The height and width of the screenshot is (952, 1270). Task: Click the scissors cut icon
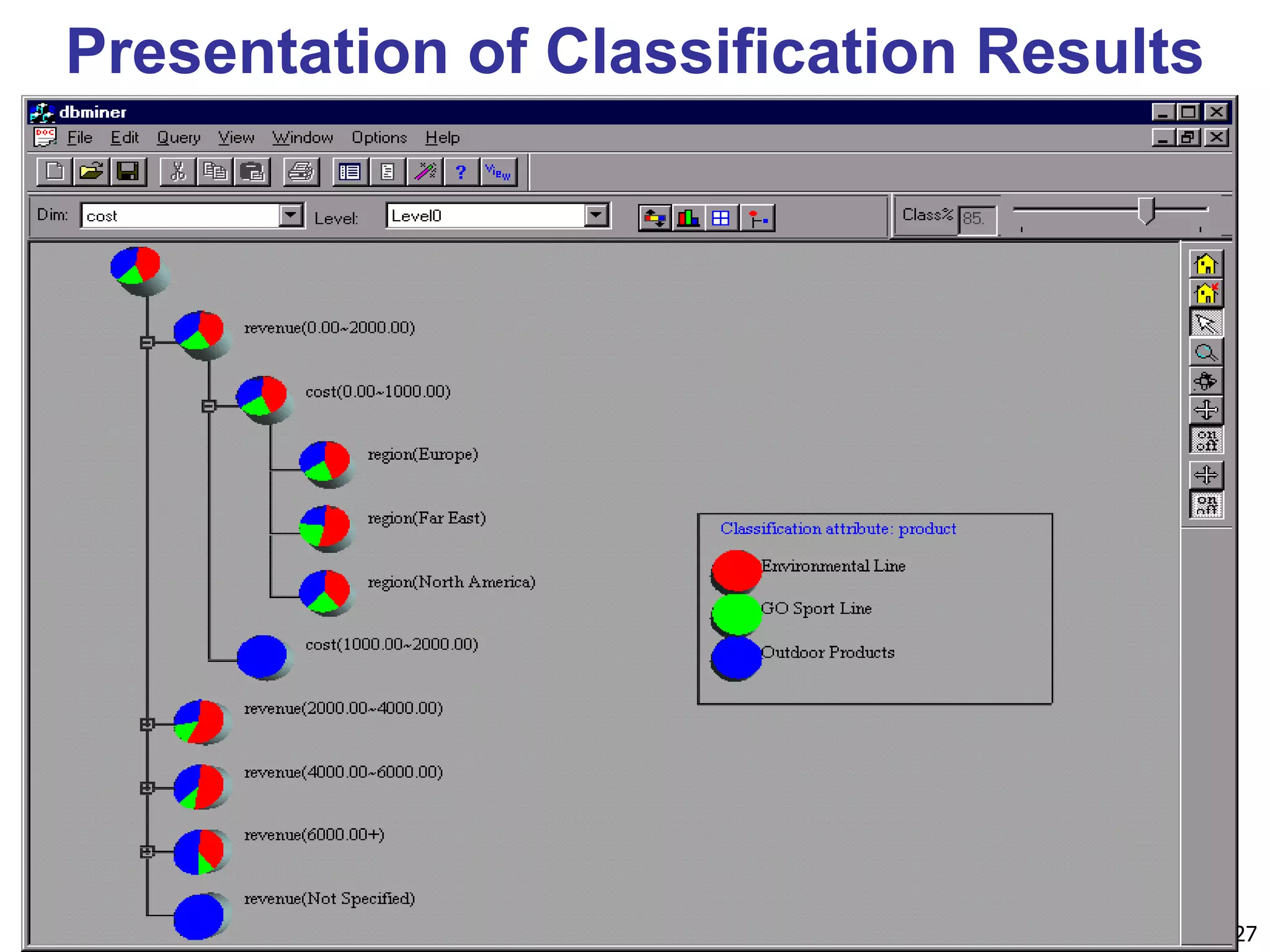tap(178, 172)
